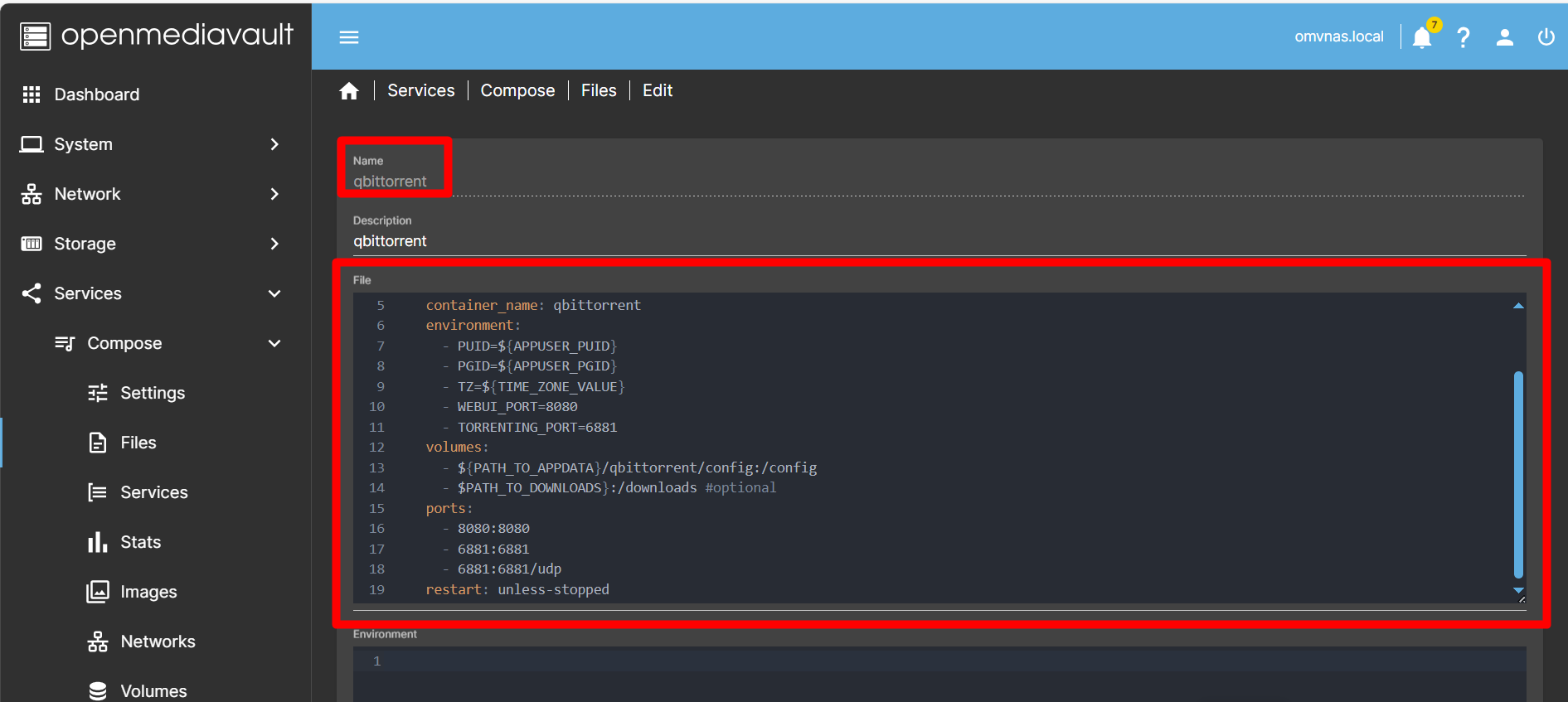Click the Networks icon under Compose
The image size is (1568, 702).
pyautogui.click(x=98, y=641)
